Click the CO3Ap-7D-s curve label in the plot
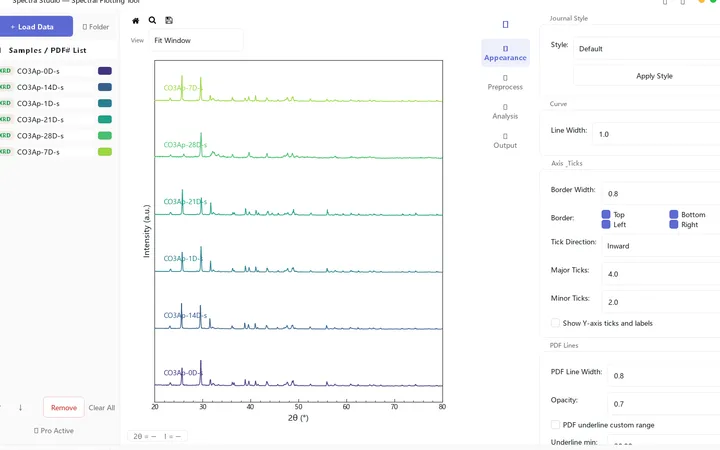This screenshot has width=720, height=450. coord(183,88)
